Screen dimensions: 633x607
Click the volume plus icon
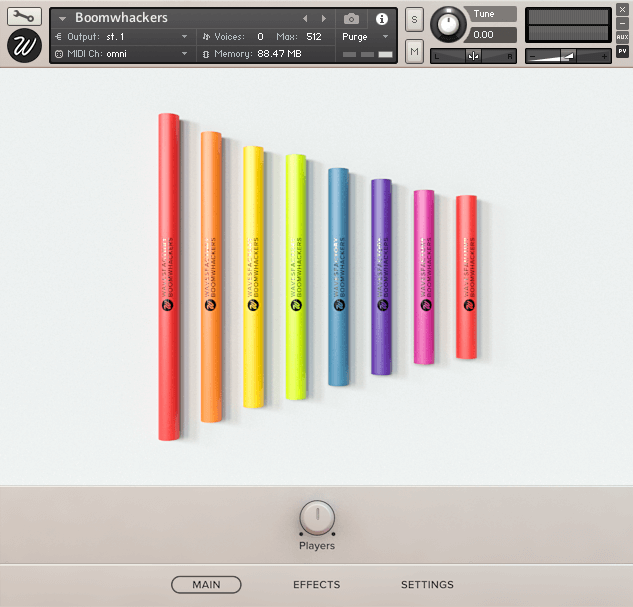click(604, 57)
